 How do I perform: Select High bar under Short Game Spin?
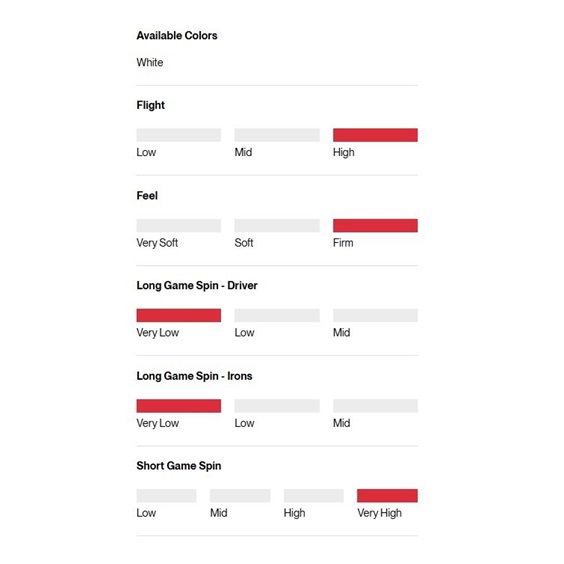[x=314, y=496]
